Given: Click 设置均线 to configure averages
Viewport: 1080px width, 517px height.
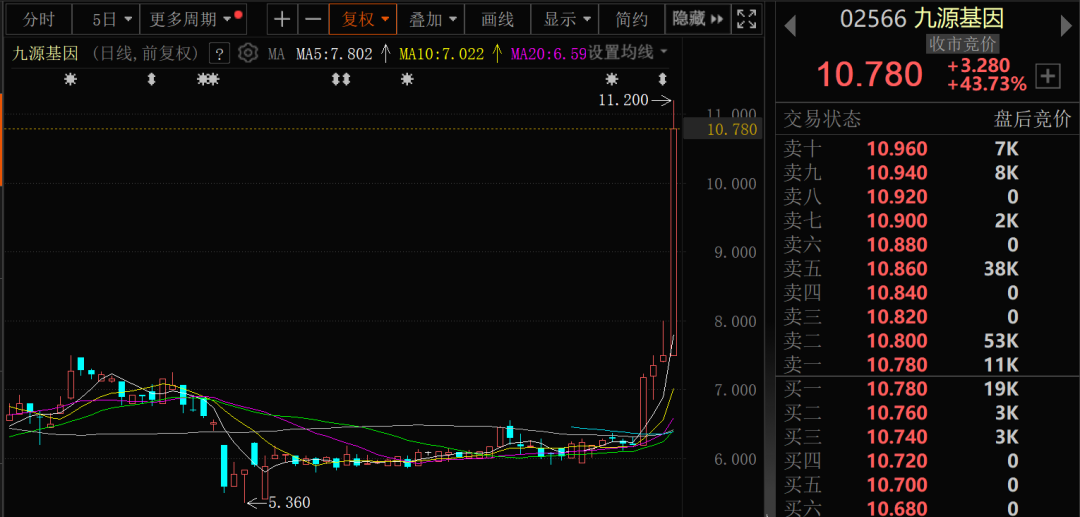Looking at the screenshot, I should coord(627,52).
